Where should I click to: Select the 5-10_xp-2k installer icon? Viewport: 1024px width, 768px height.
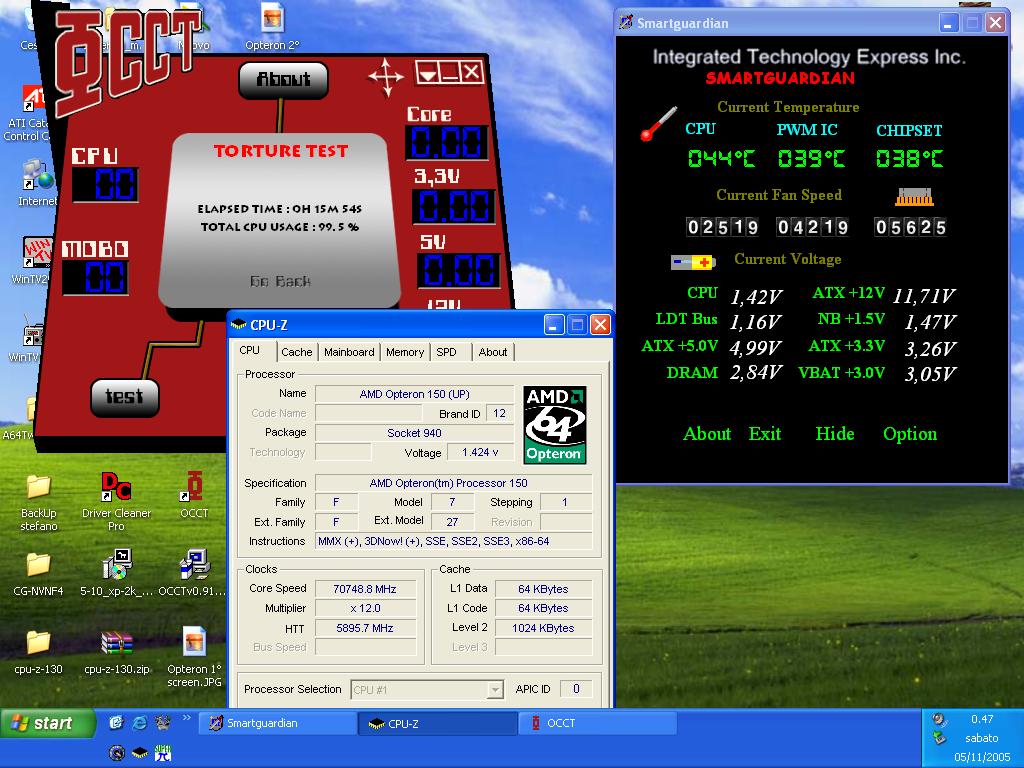click(x=117, y=573)
